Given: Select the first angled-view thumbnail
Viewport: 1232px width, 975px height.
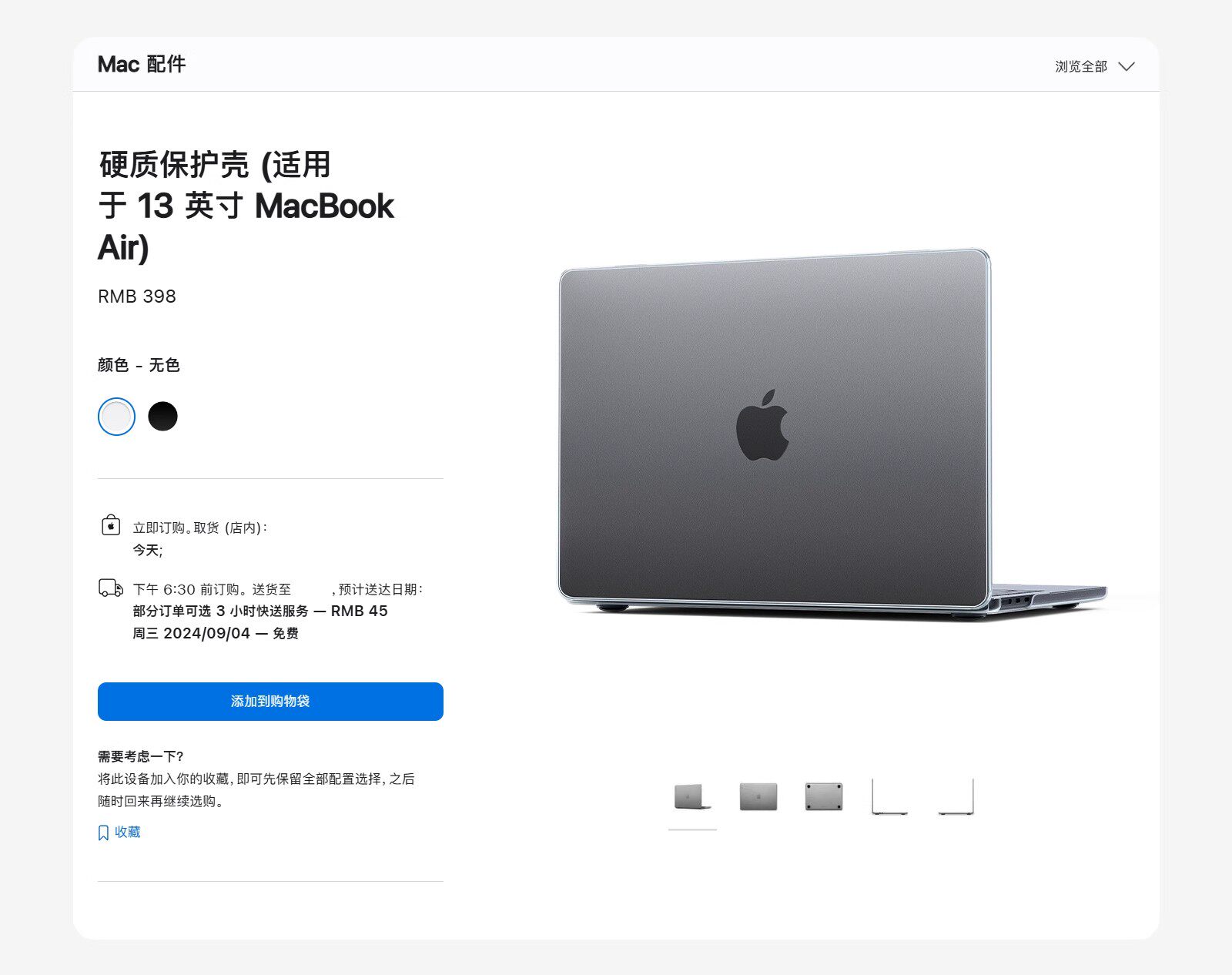Looking at the screenshot, I should point(692,796).
